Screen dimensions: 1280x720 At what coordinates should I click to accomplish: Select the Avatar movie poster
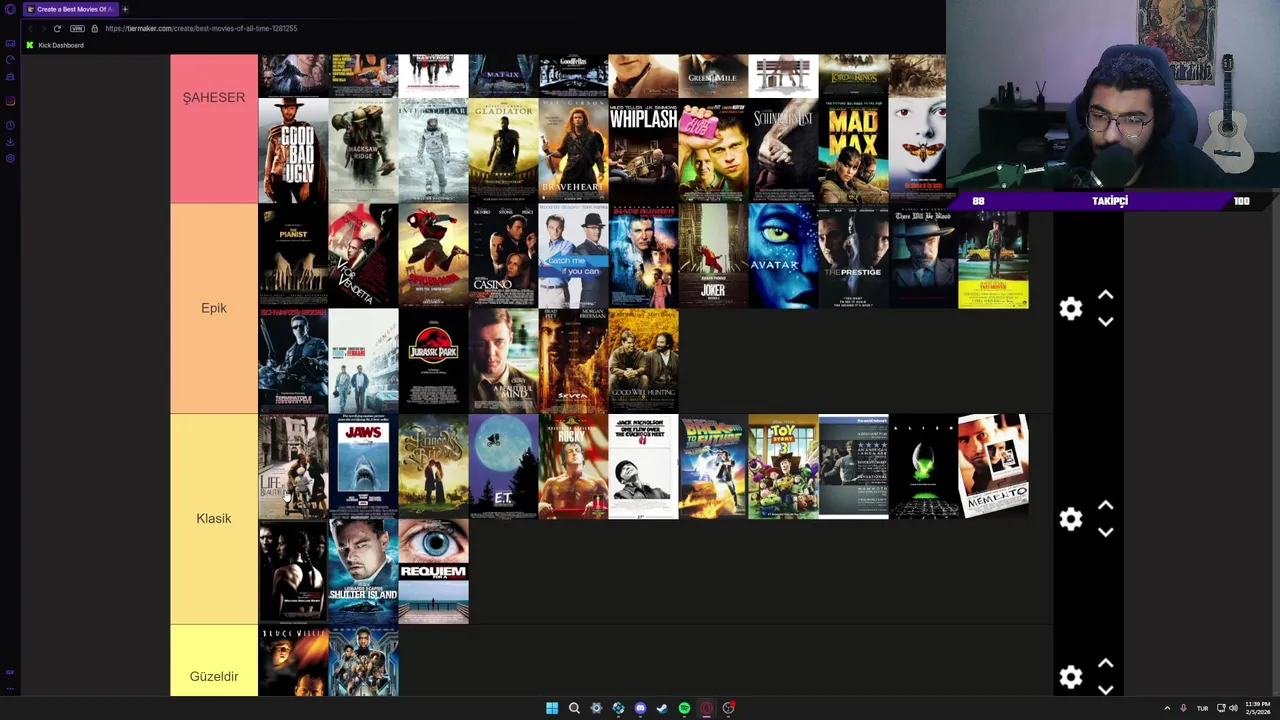pos(783,256)
